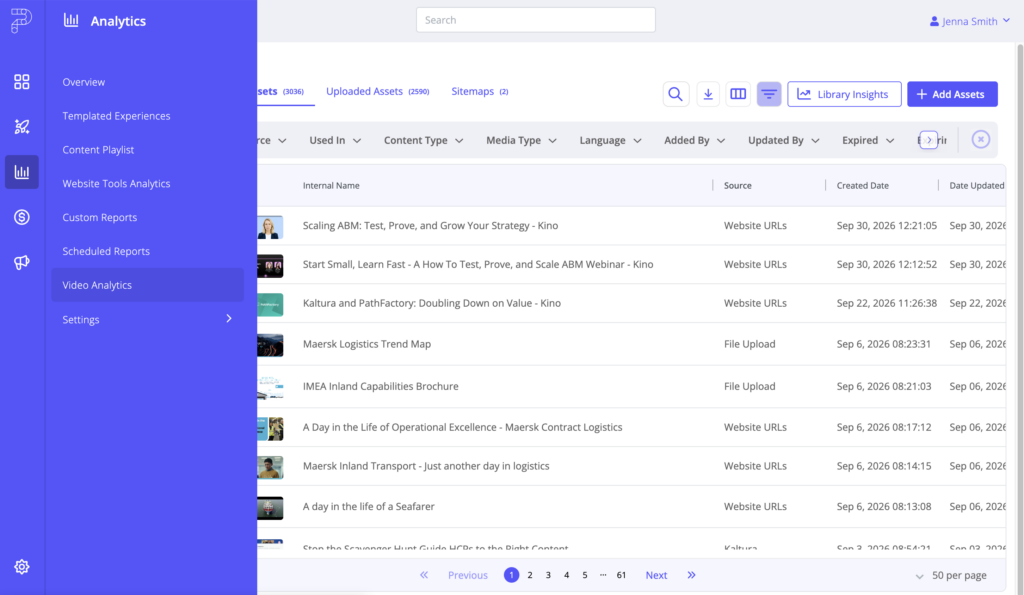Click the Library Insights button
The width and height of the screenshot is (1024, 595).
(844, 94)
